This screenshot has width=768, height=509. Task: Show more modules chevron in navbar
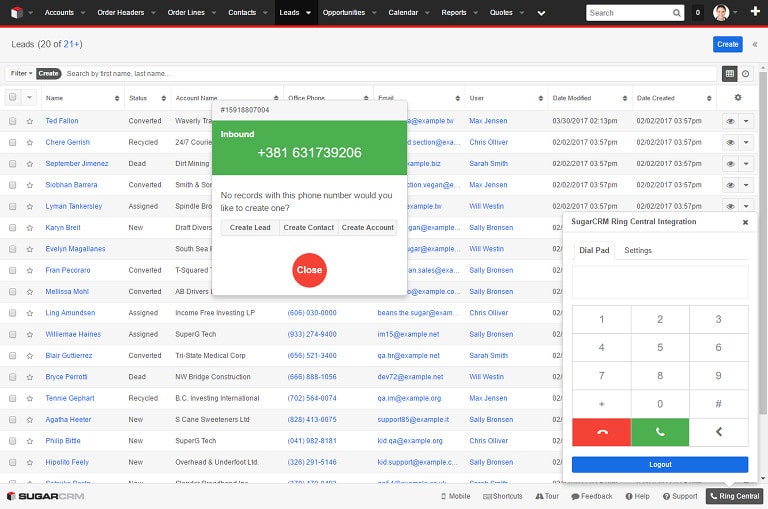pos(541,13)
